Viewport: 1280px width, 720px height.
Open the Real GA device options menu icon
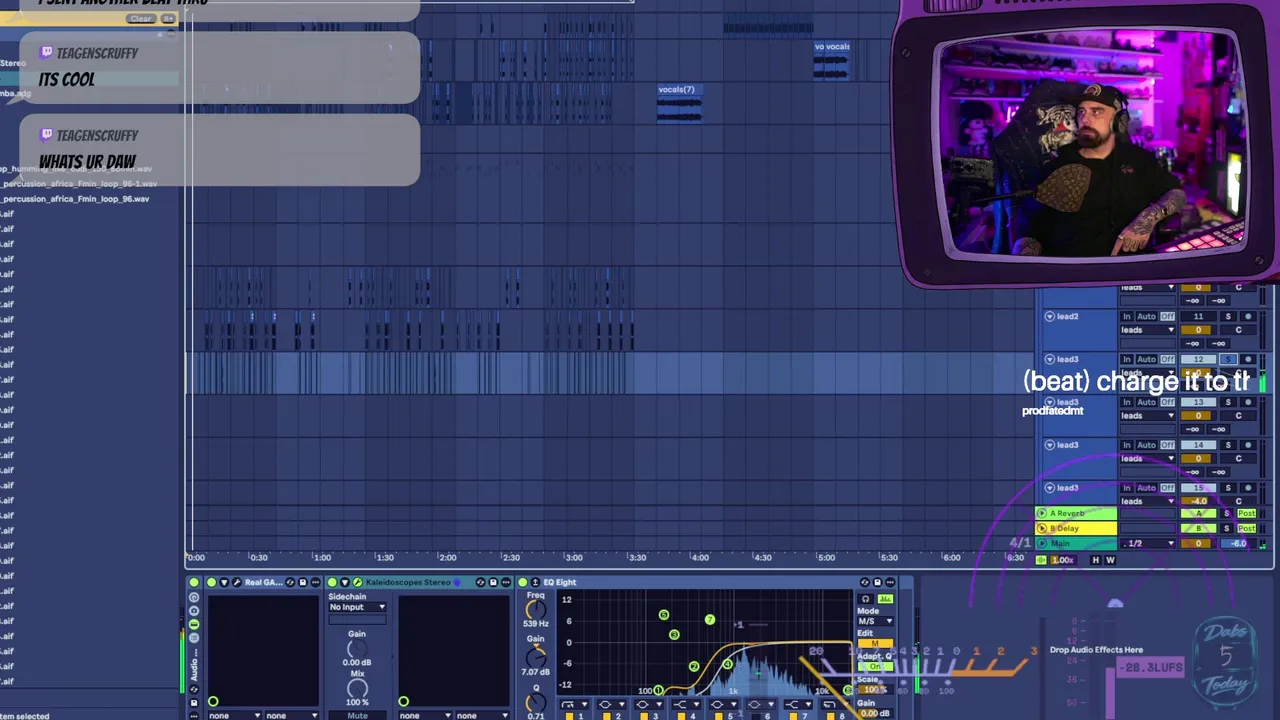tap(315, 582)
